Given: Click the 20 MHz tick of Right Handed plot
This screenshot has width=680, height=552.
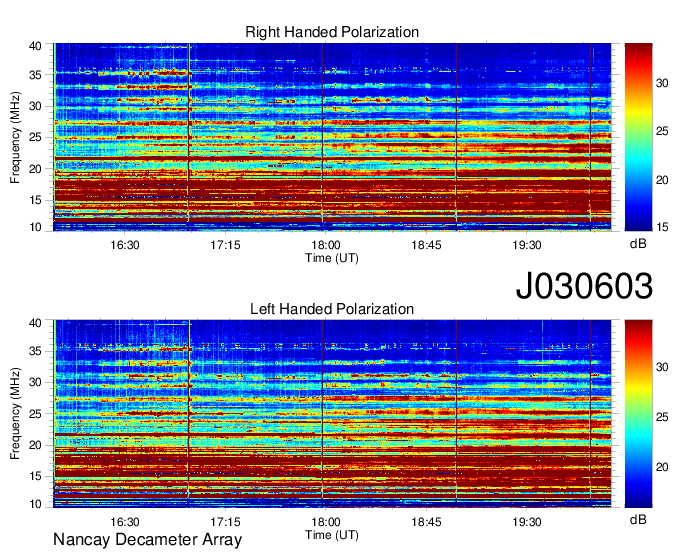Looking at the screenshot, I should click(x=35, y=169).
